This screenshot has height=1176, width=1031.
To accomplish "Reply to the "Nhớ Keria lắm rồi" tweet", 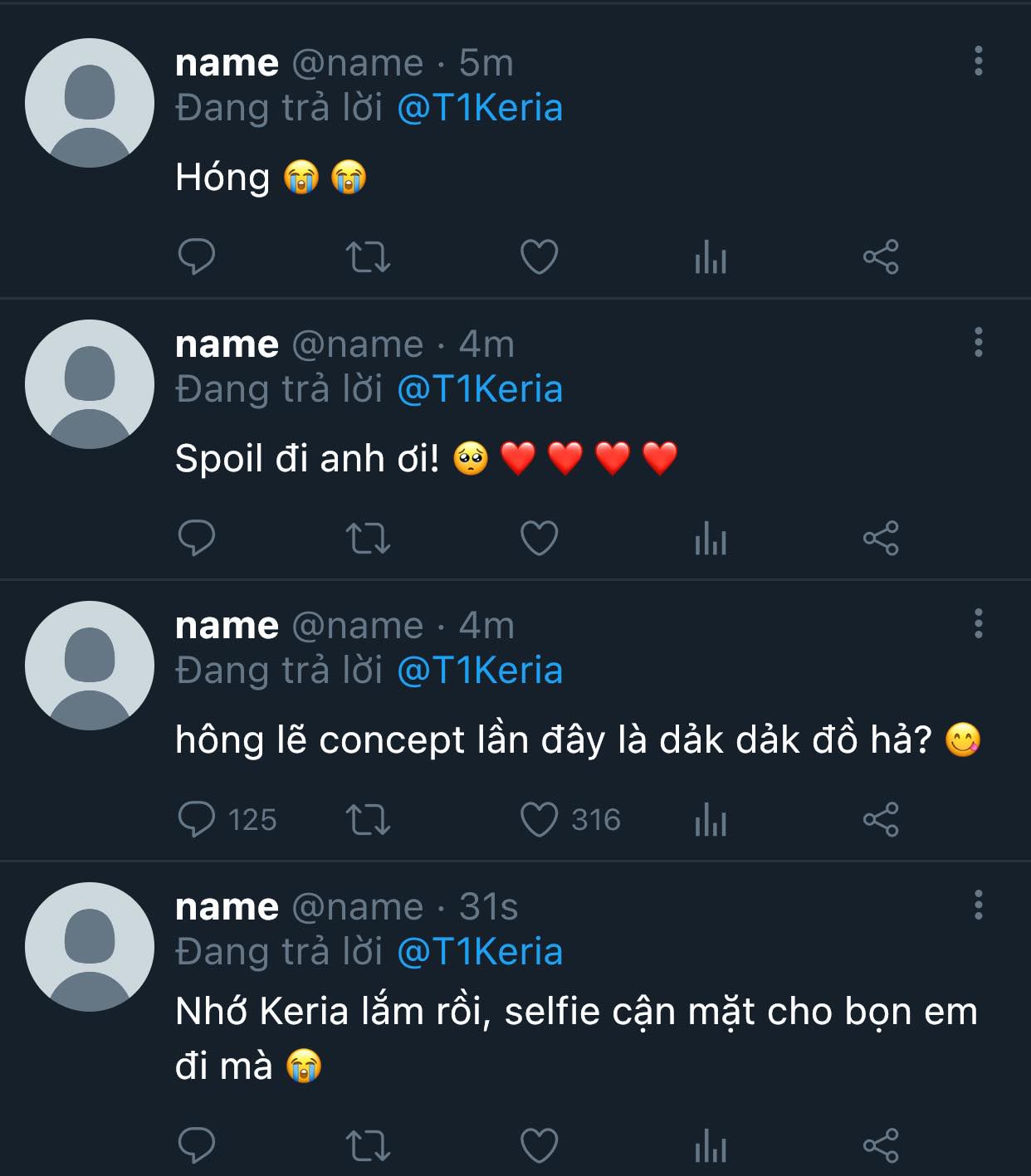I will [x=197, y=1145].
